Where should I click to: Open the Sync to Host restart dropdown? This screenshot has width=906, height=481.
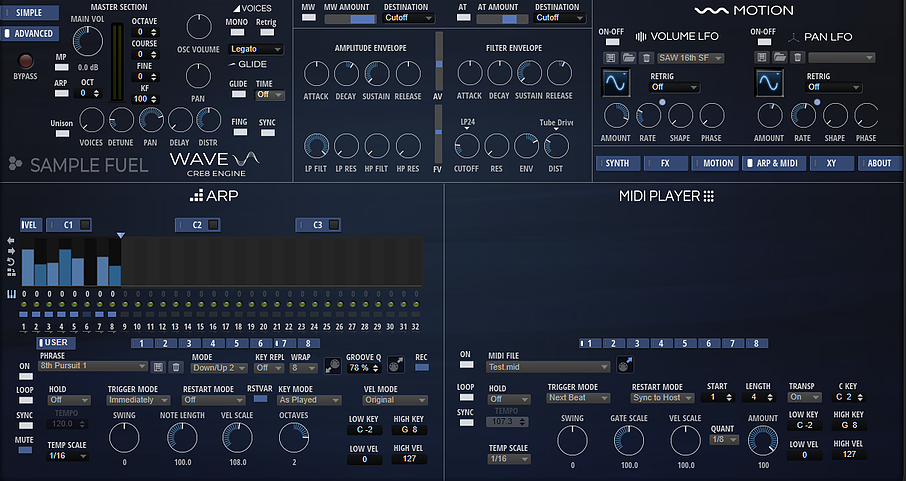[x=662, y=398]
